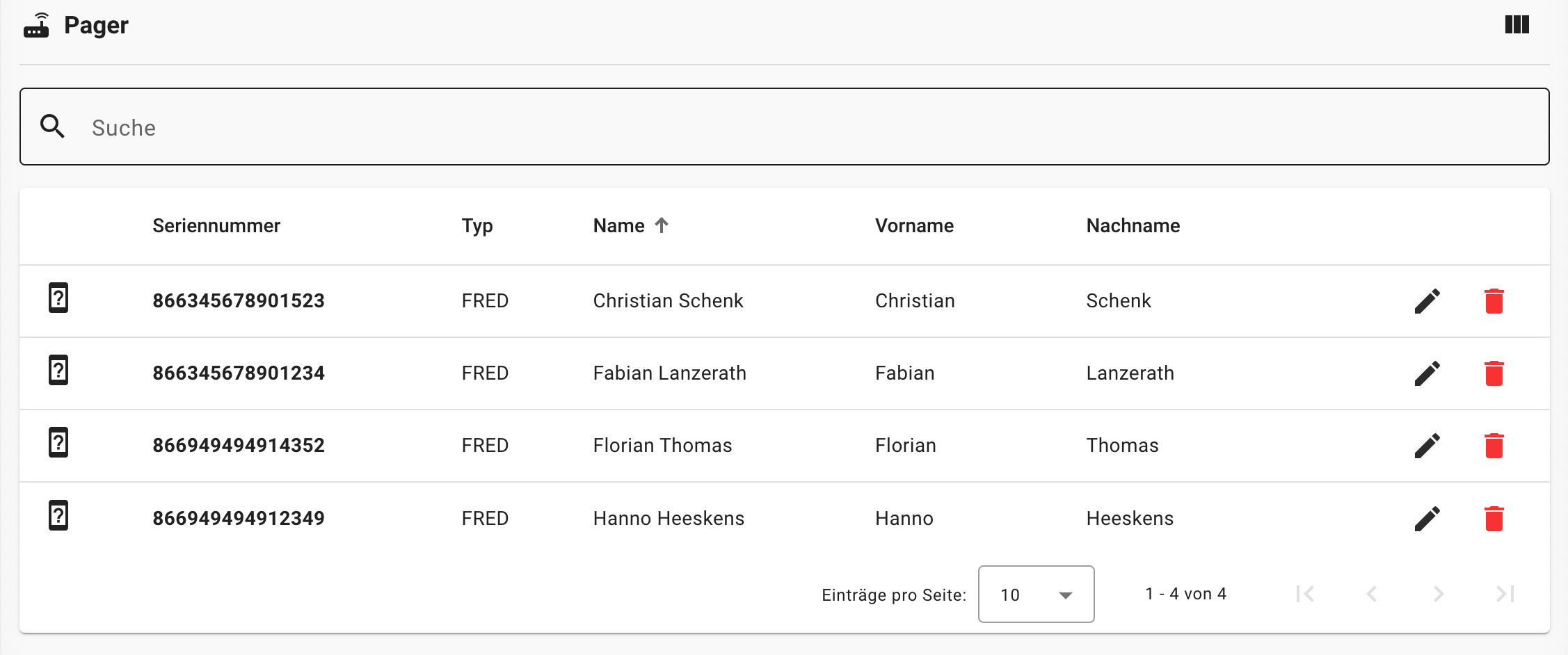The image size is (1568, 655).
Task: Remove the Florian Thomas pager with trash icon
Action: 1494,446
